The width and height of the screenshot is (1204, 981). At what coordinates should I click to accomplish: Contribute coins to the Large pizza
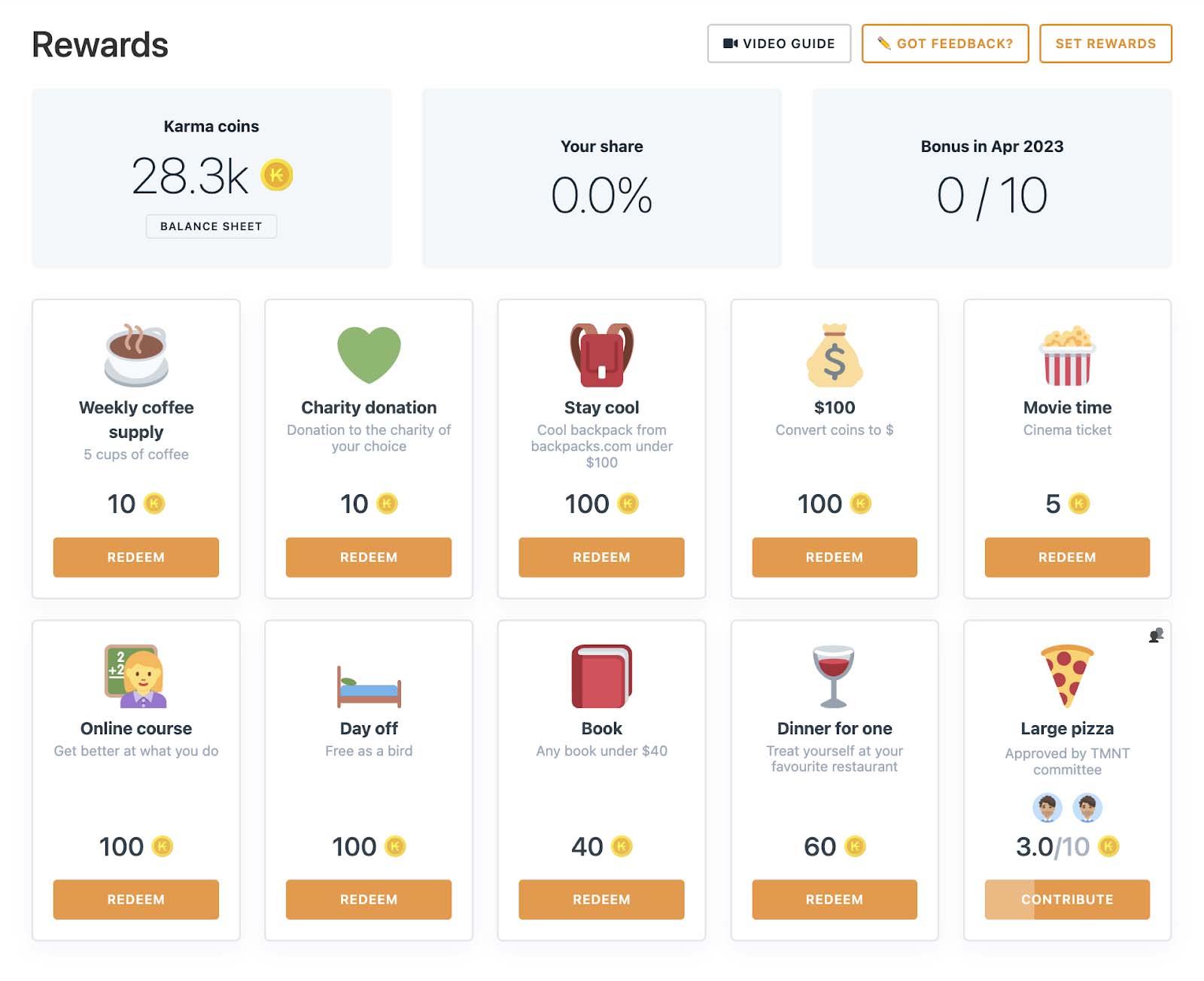(x=1066, y=899)
